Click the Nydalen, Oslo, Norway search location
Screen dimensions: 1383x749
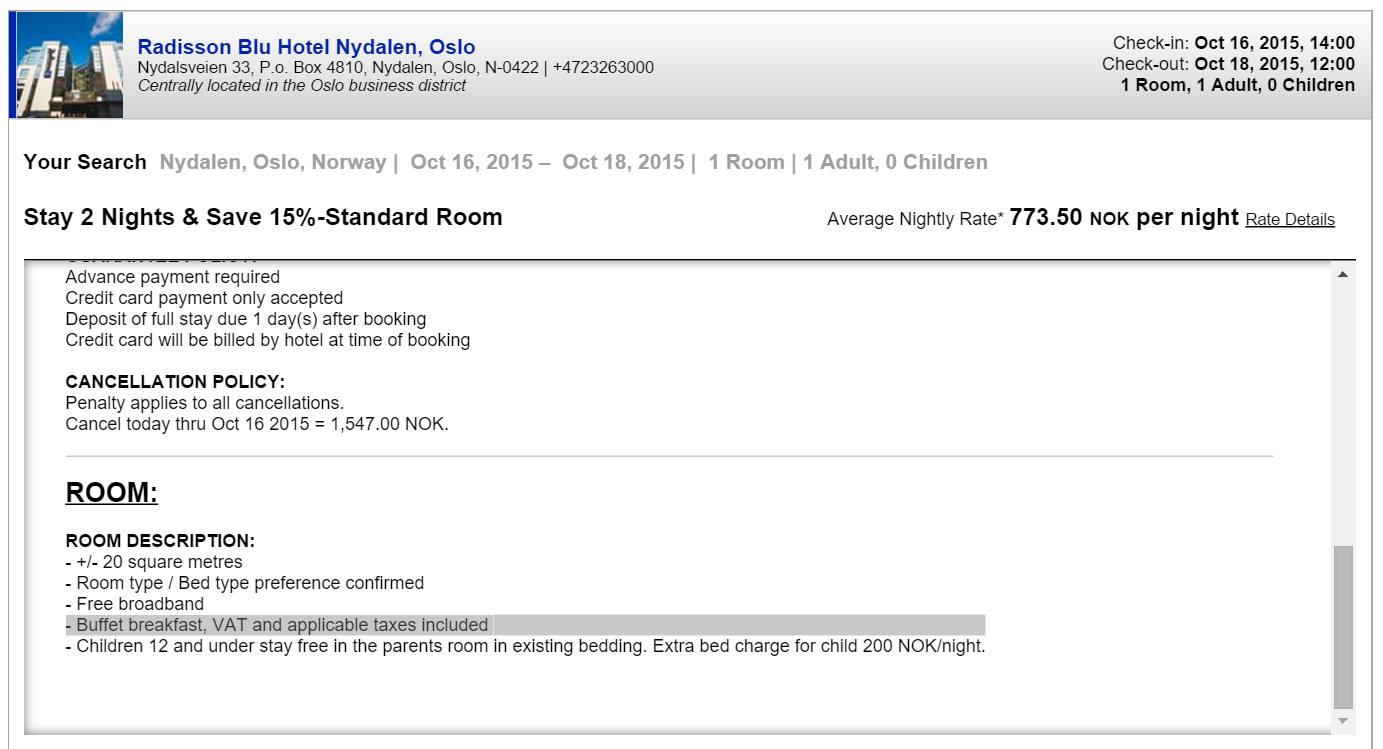[273, 162]
